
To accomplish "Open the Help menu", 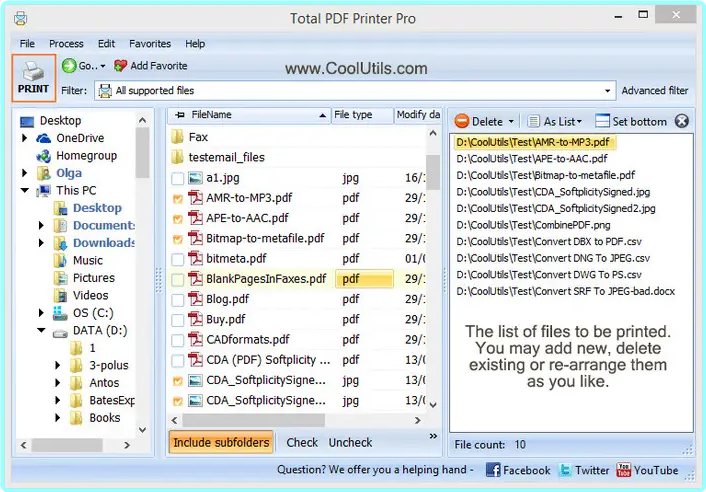I will point(195,44).
